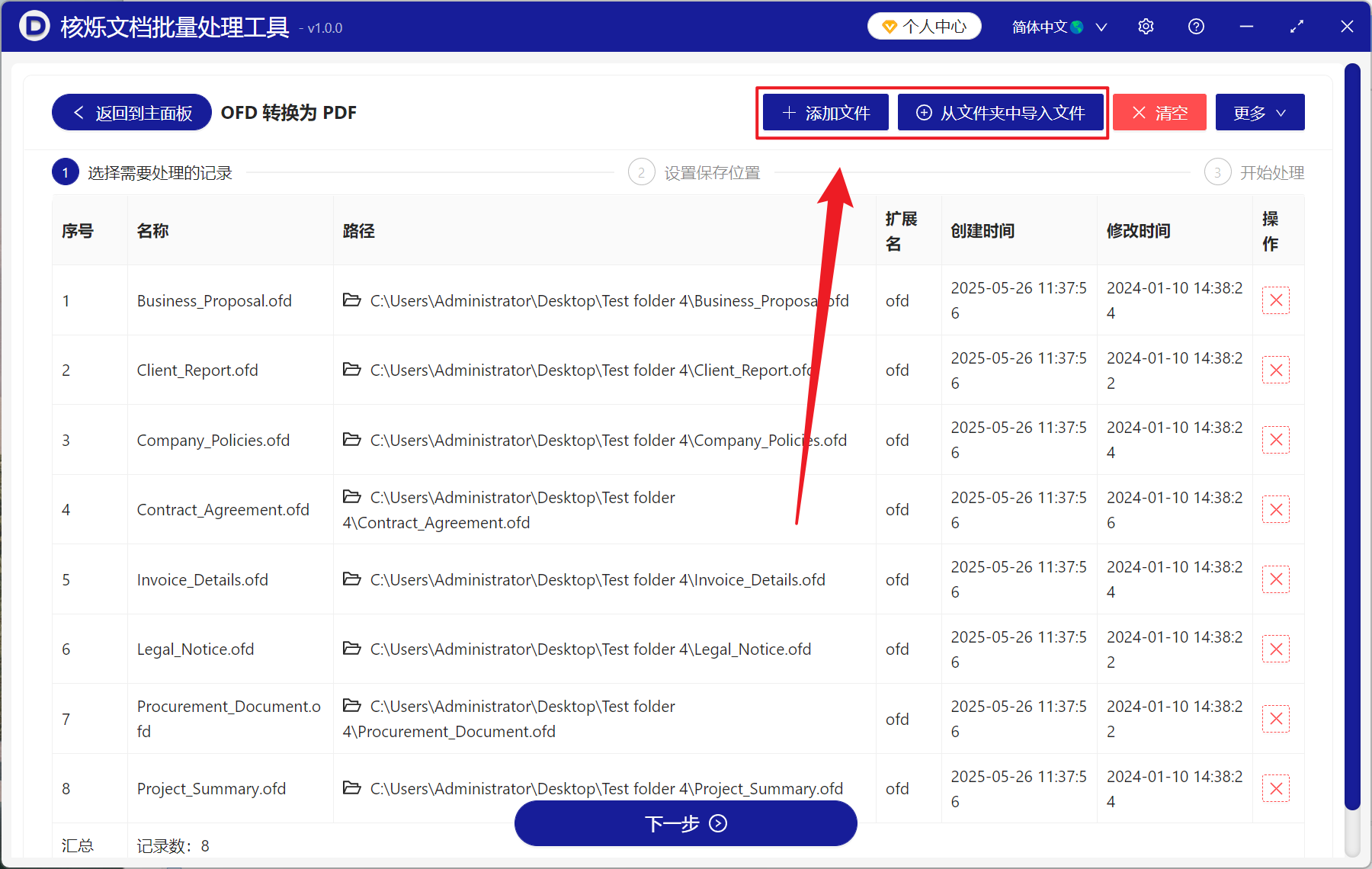Screen dimensions: 1372x869
Task: Select the Business_Proposal.ofd file name
Action: 214,301
